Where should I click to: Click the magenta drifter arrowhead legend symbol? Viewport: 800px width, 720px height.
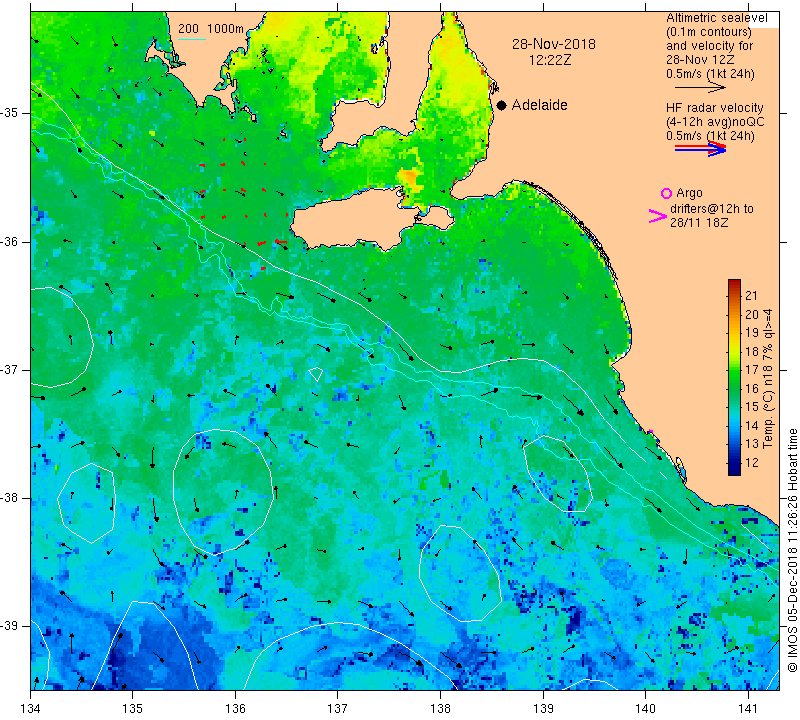point(658,216)
